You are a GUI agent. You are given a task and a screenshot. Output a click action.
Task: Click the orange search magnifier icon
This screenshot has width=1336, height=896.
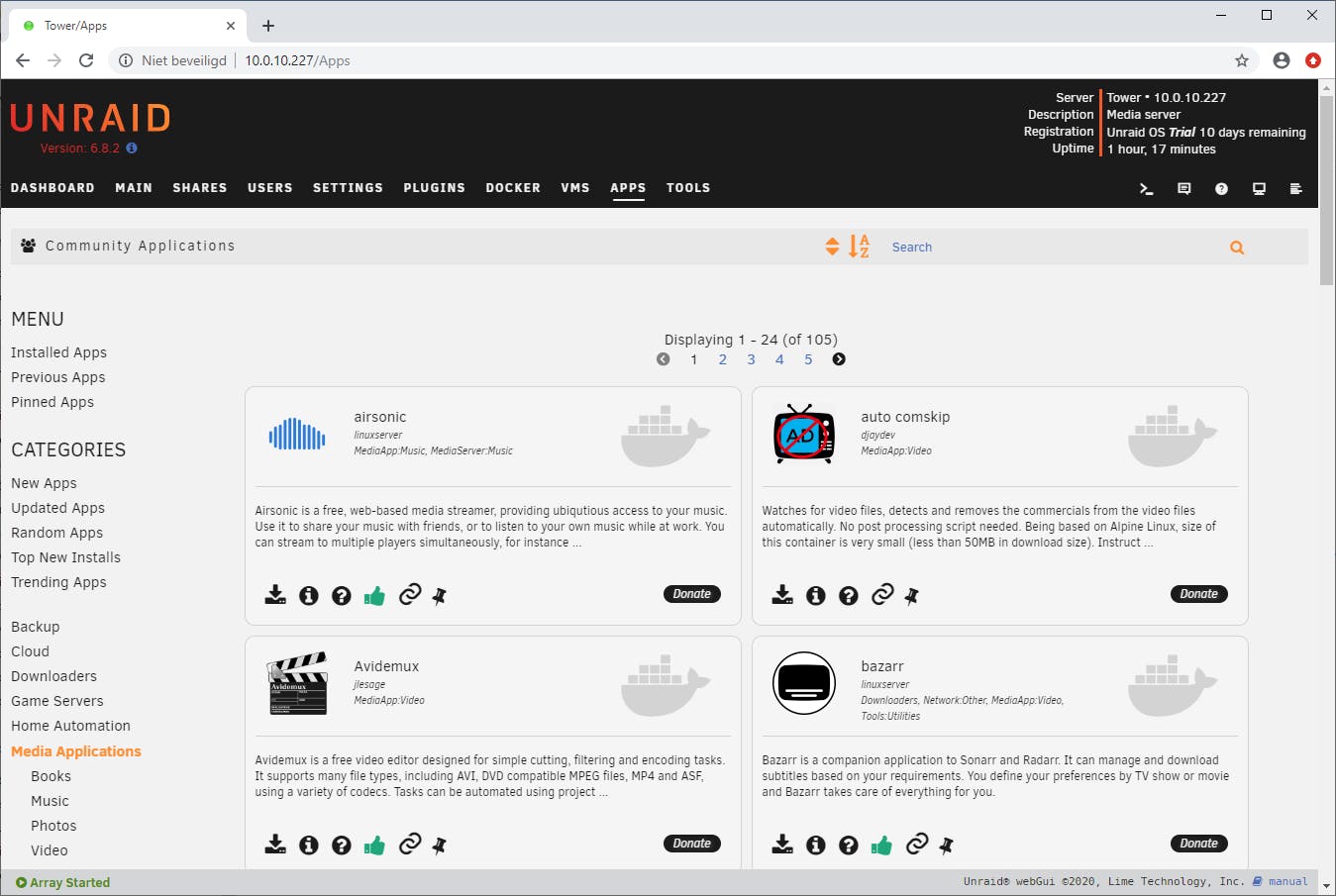pos(1237,248)
